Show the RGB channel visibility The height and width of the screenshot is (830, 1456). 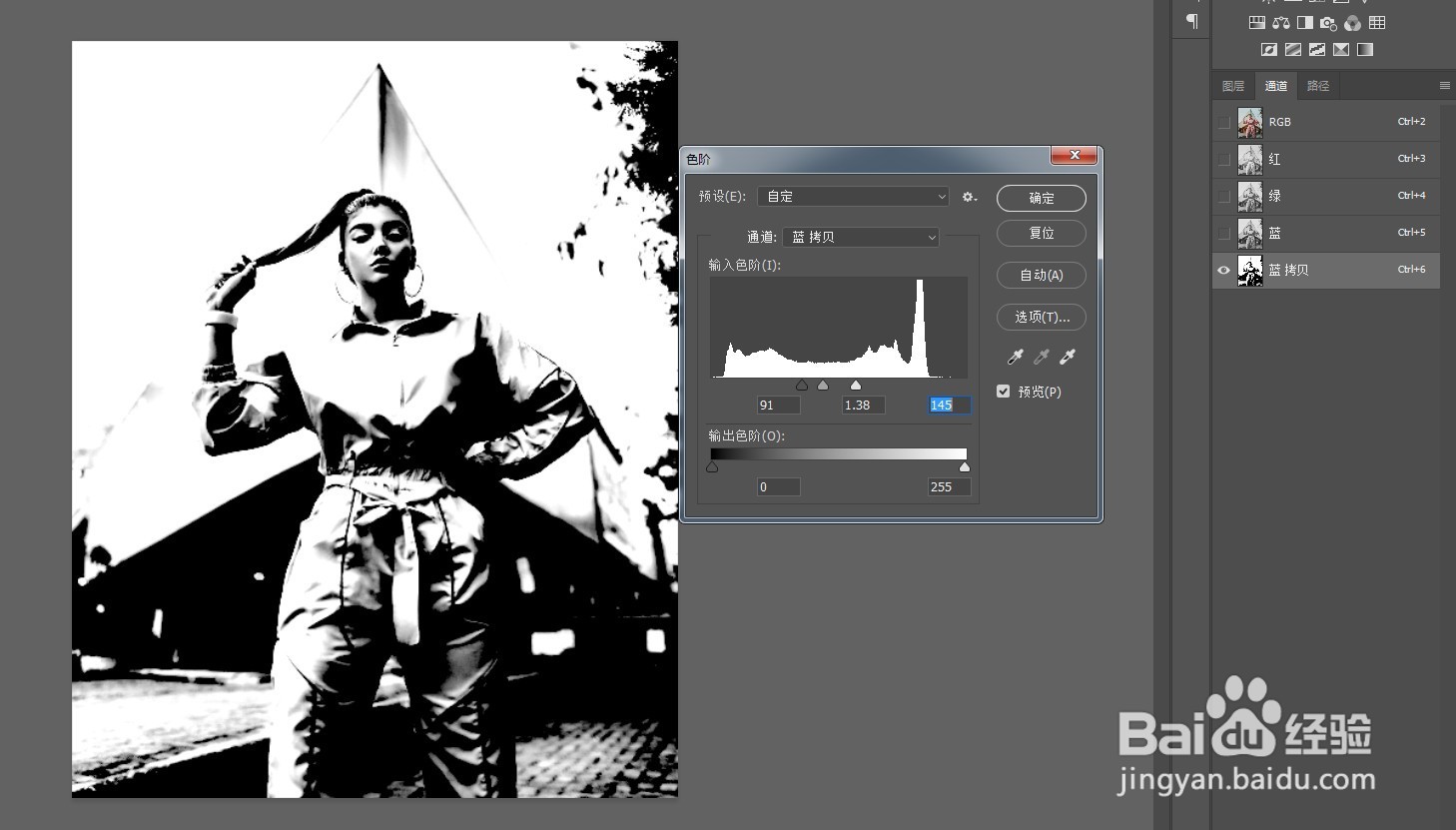pos(1223,122)
